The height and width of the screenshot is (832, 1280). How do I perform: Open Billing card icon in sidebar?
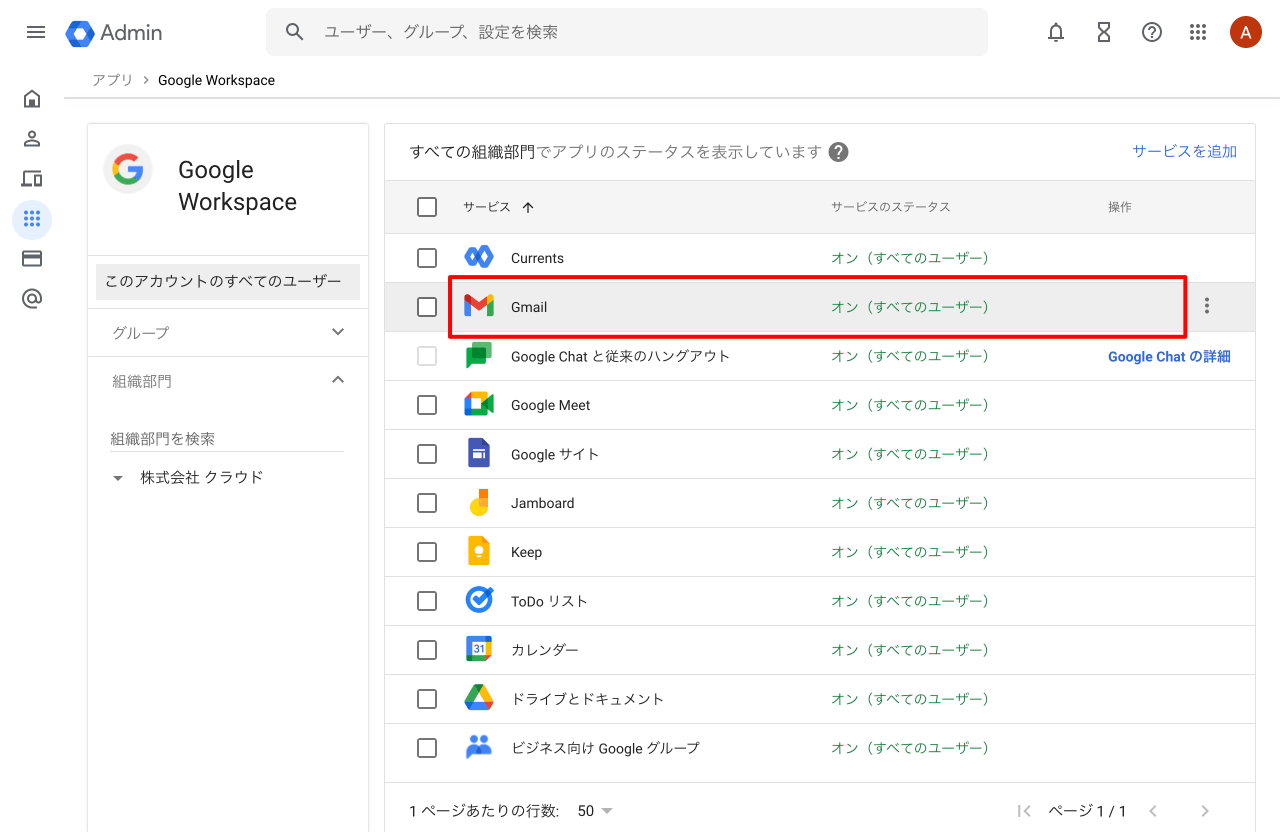click(x=32, y=259)
